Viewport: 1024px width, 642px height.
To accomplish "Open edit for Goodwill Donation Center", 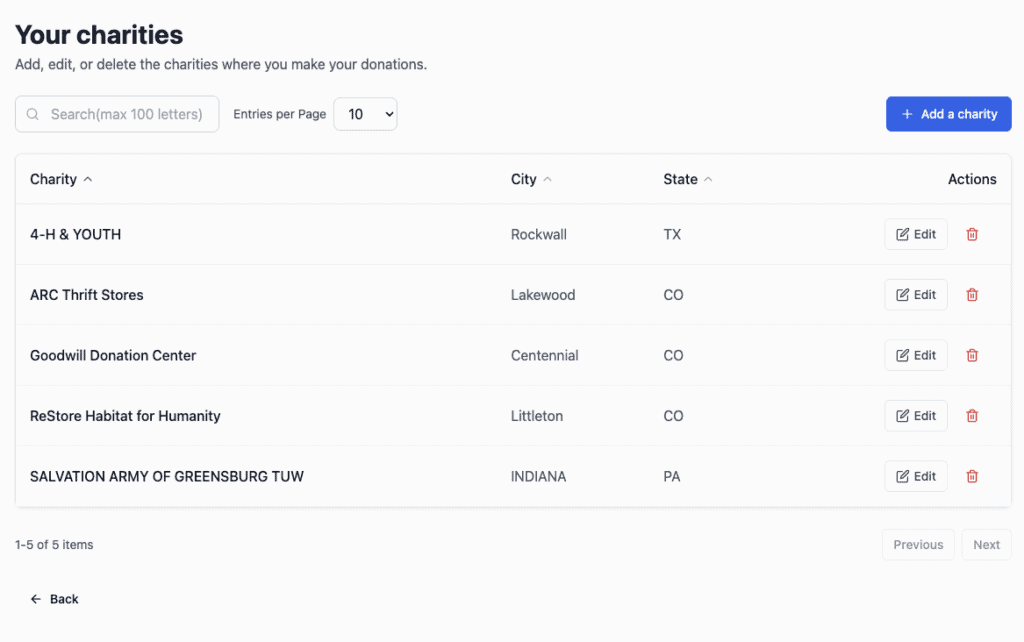I will coord(915,355).
